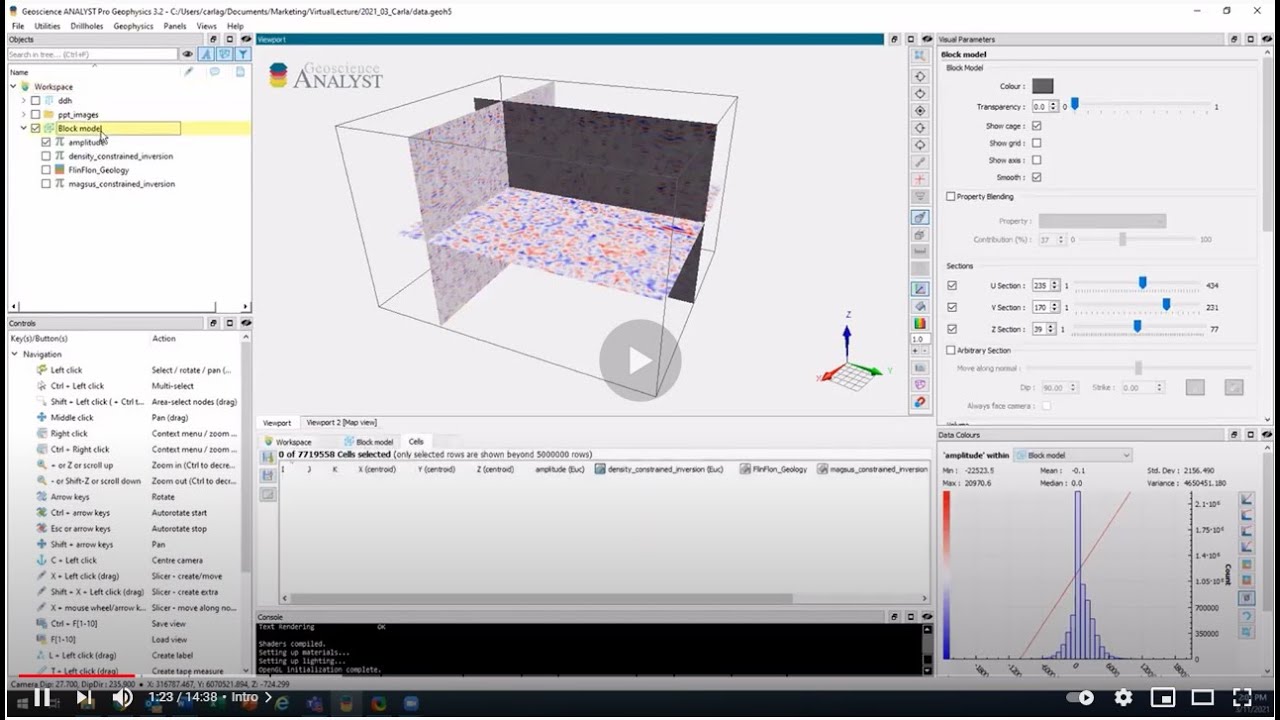Click the colour legend icon in viewport toolbar
Screen dimensions: 1280x720
pyautogui.click(x=920, y=323)
